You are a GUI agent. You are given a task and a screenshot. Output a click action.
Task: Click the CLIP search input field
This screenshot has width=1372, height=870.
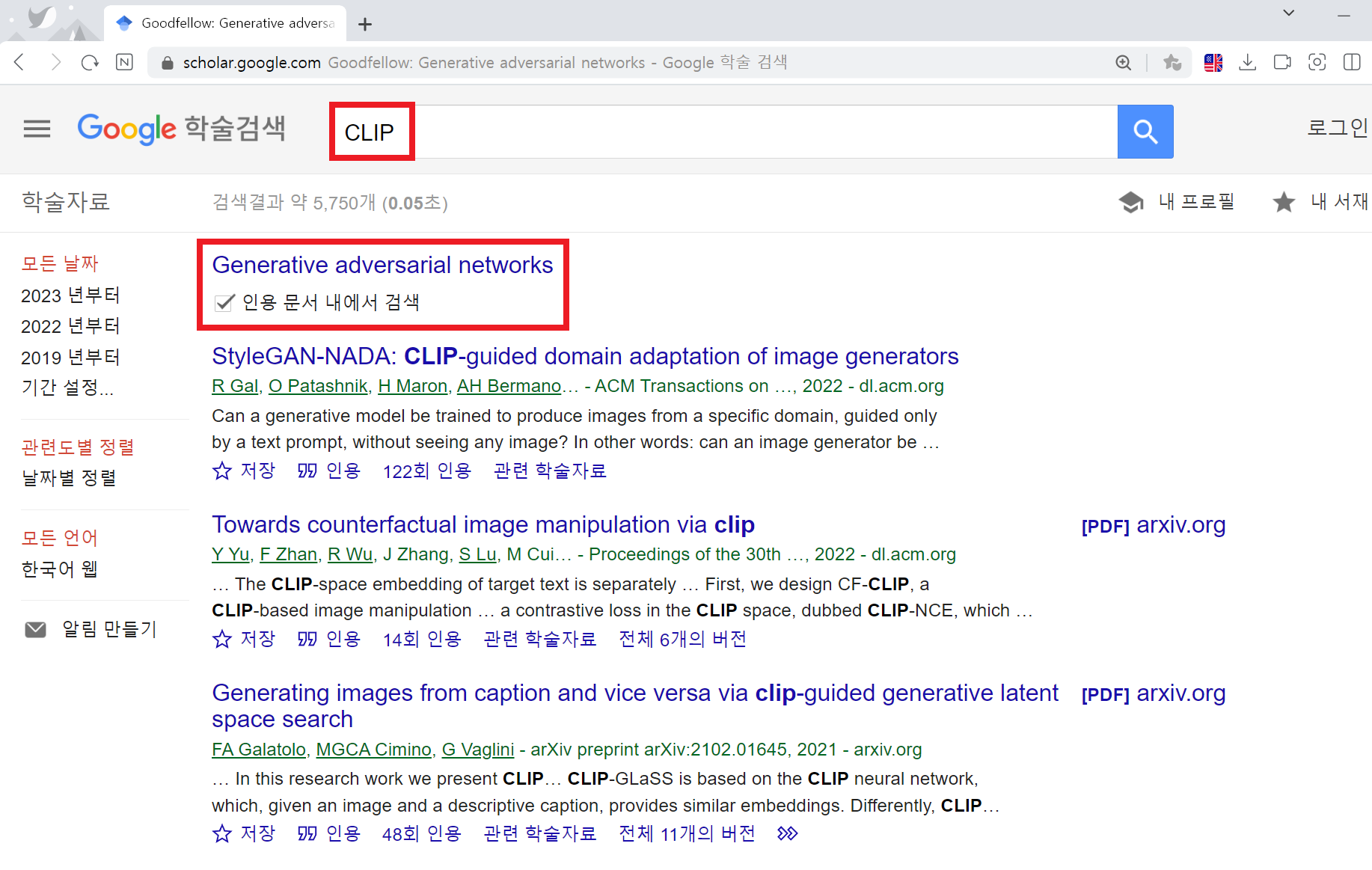(723, 132)
